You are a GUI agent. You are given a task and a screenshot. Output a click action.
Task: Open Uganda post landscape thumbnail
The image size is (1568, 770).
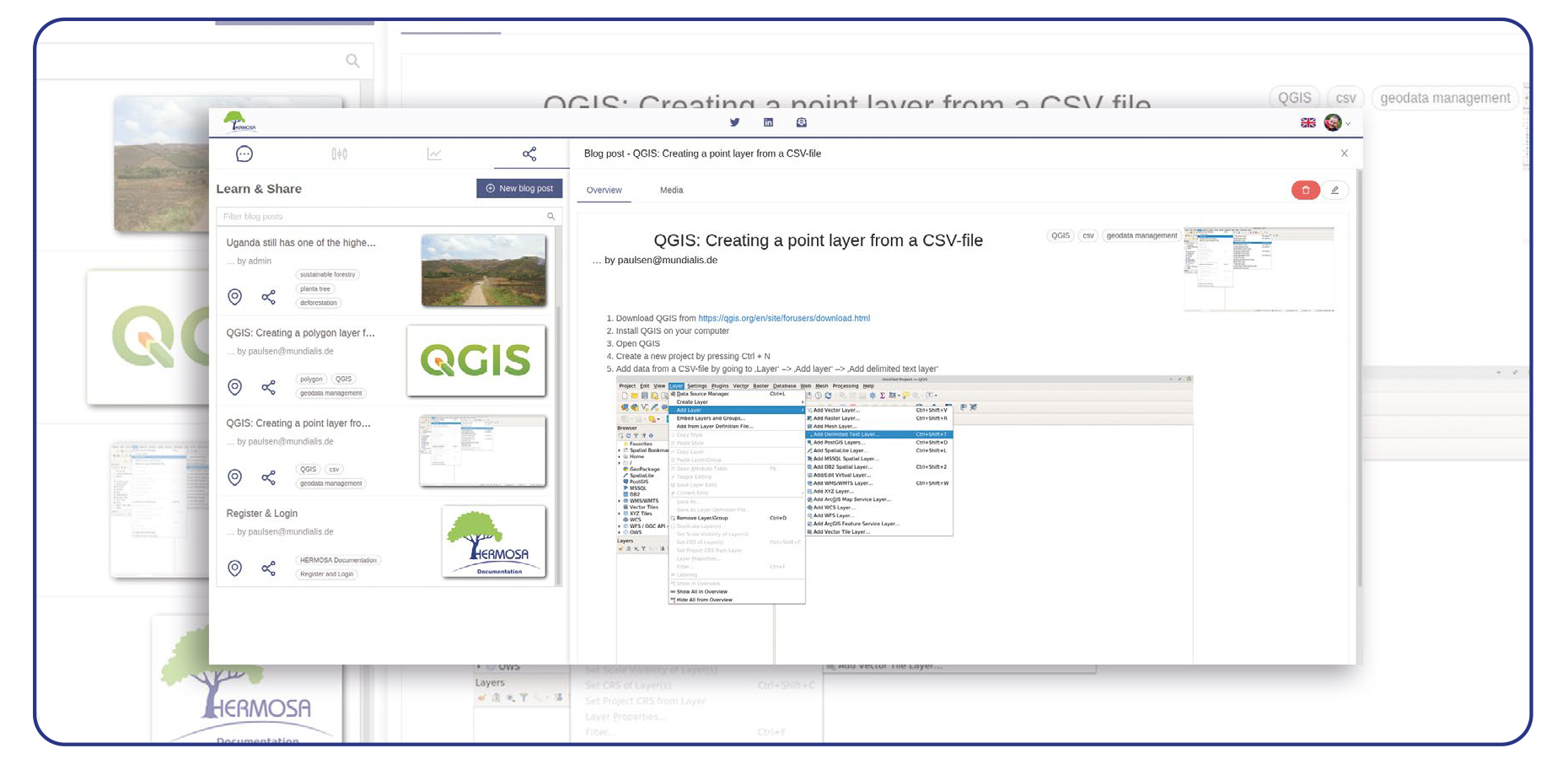pyautogui.click(x=484, y=270)
